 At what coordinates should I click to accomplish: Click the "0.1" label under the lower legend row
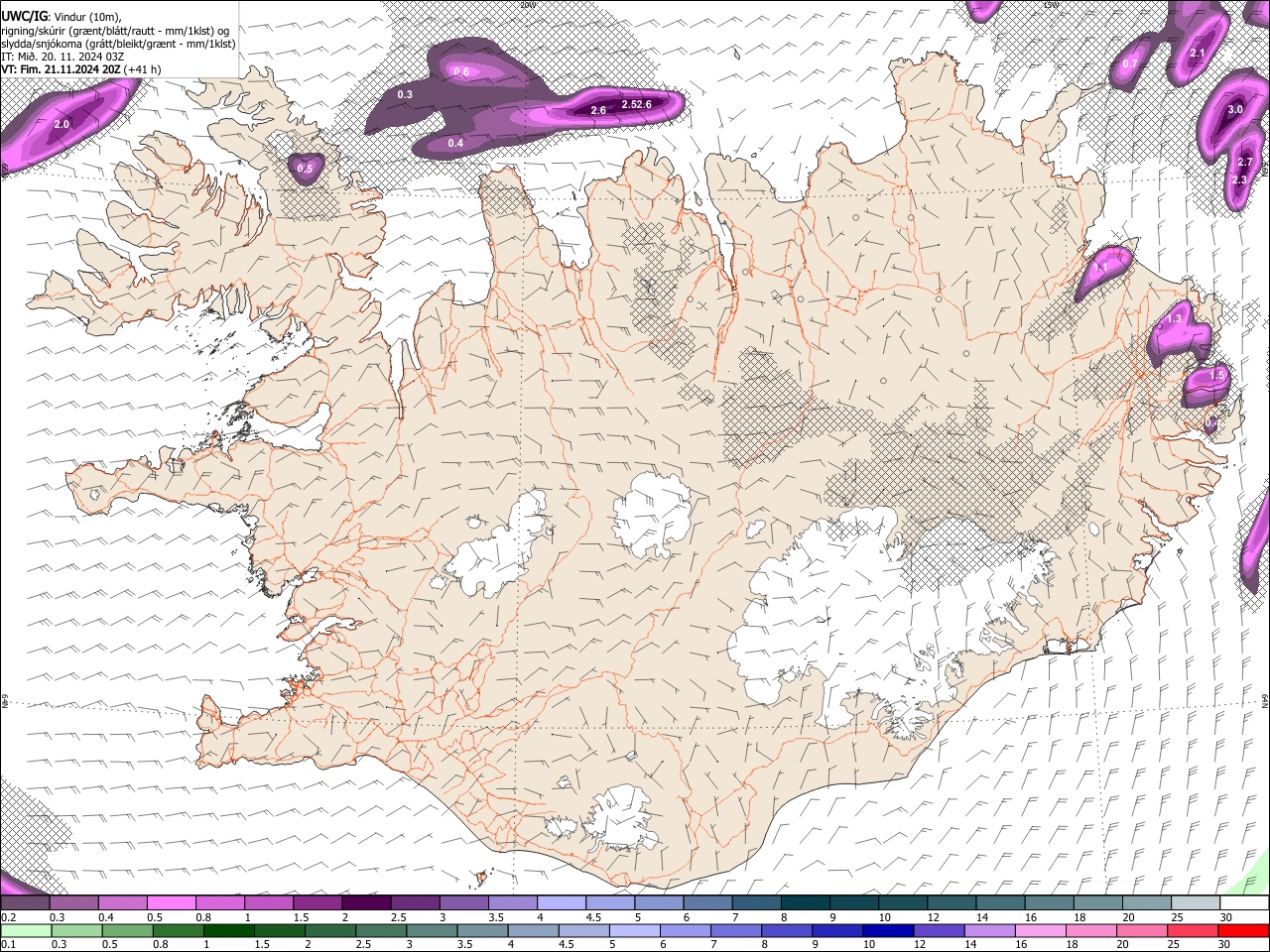coord(8,944)
